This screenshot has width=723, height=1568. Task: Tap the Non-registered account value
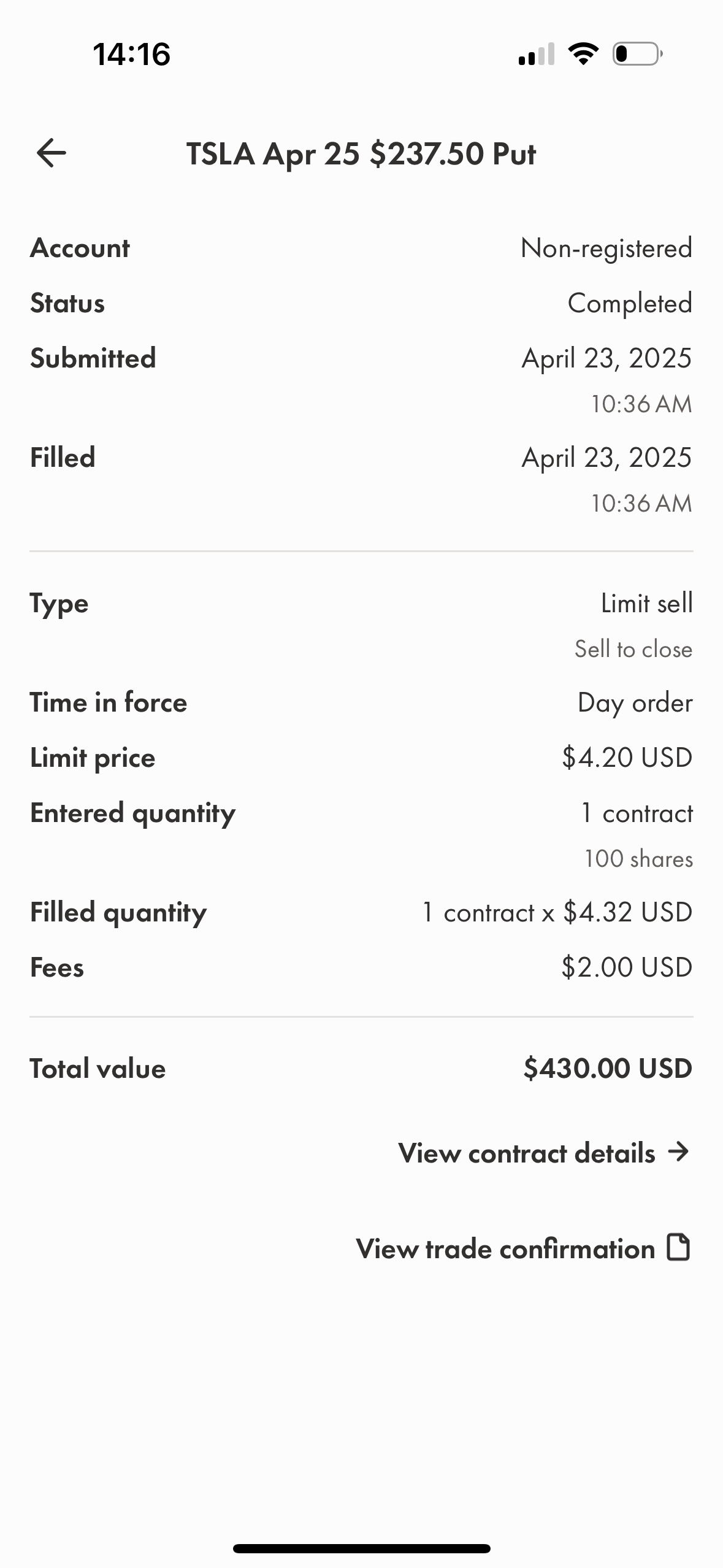pos(606,248)
